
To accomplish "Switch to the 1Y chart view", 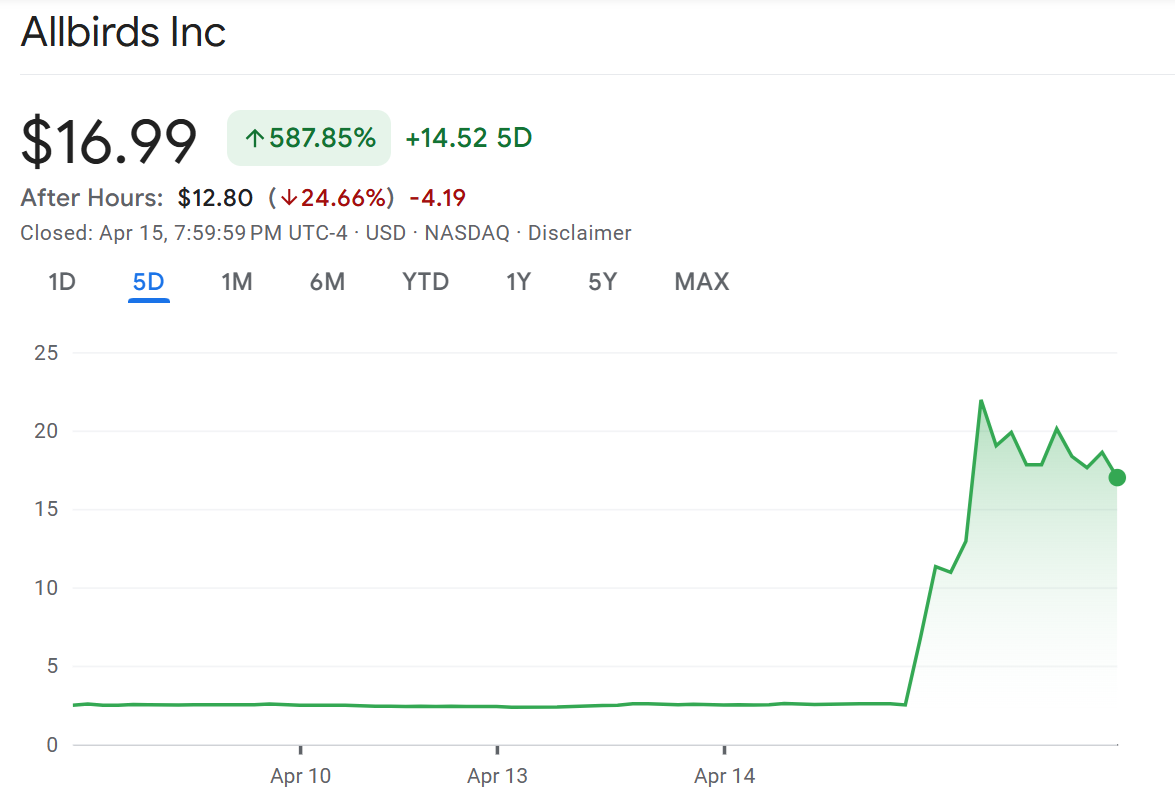I will click(518, 282).
